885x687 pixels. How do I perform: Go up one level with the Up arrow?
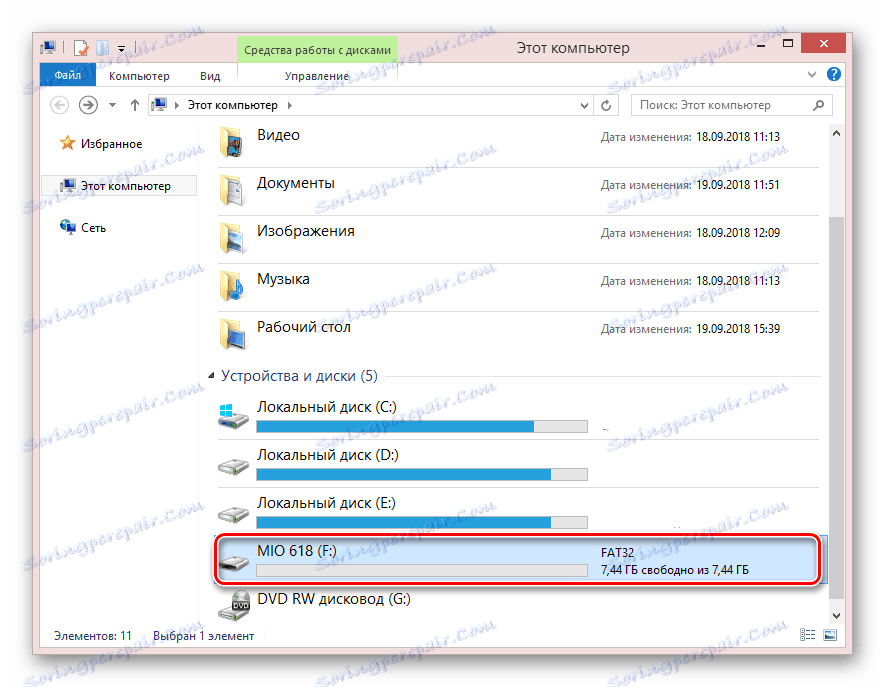[x=134, y=105]
